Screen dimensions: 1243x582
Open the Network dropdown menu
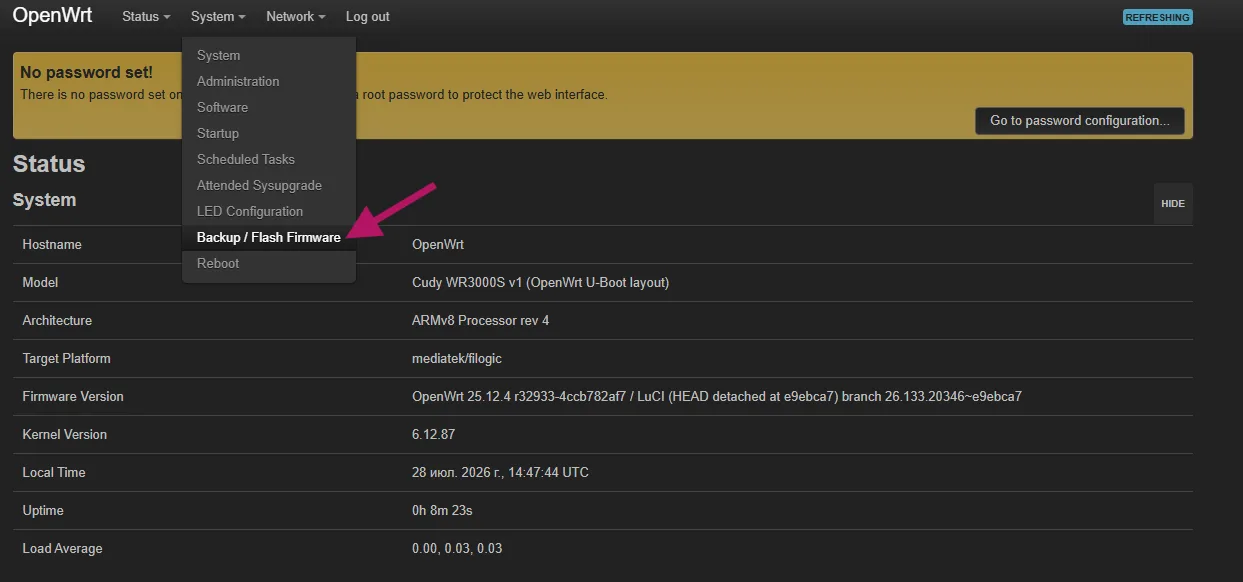pyautogui.click(x=296, y=17)
